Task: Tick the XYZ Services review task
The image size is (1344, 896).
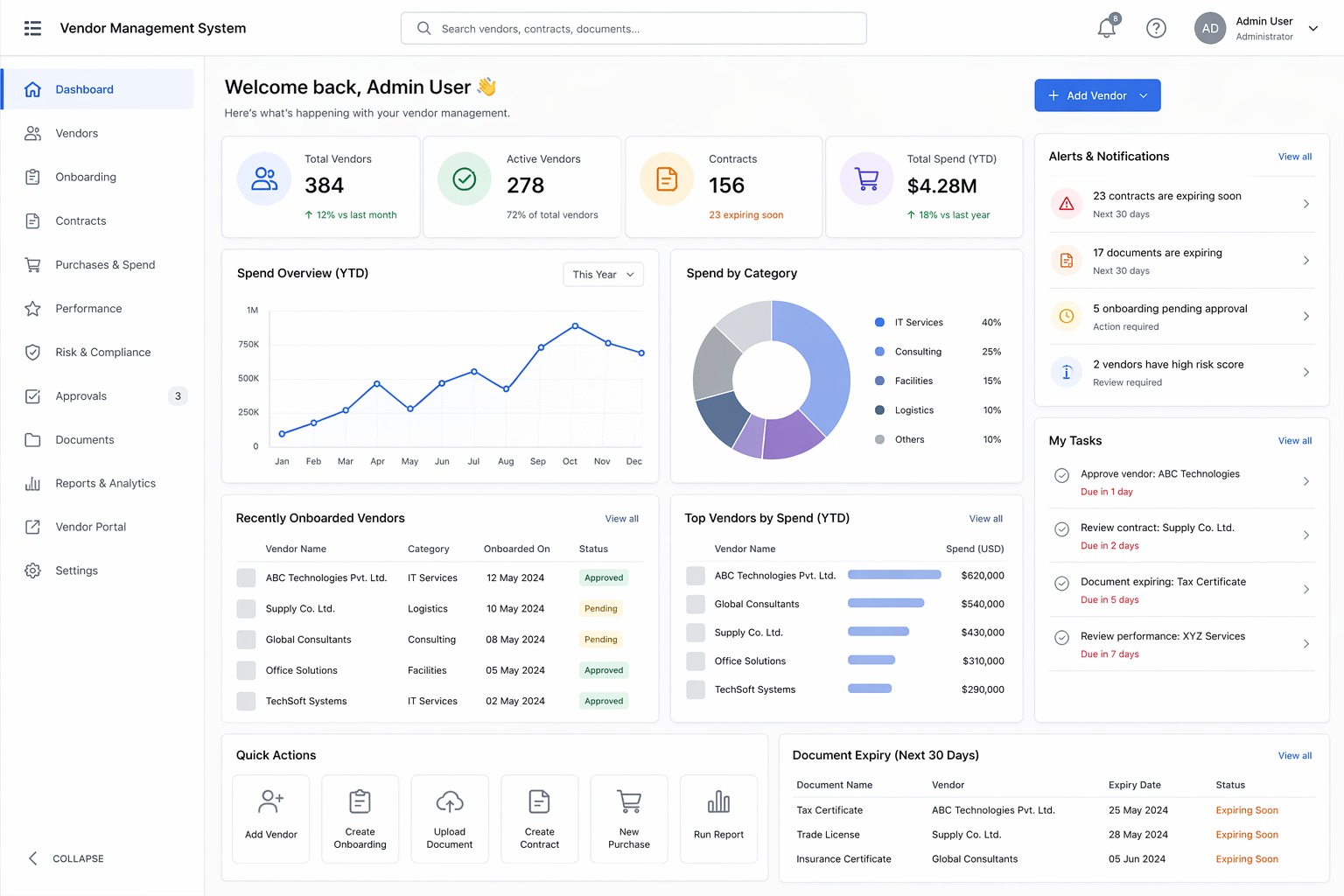Action: [x=1061, y=638]
